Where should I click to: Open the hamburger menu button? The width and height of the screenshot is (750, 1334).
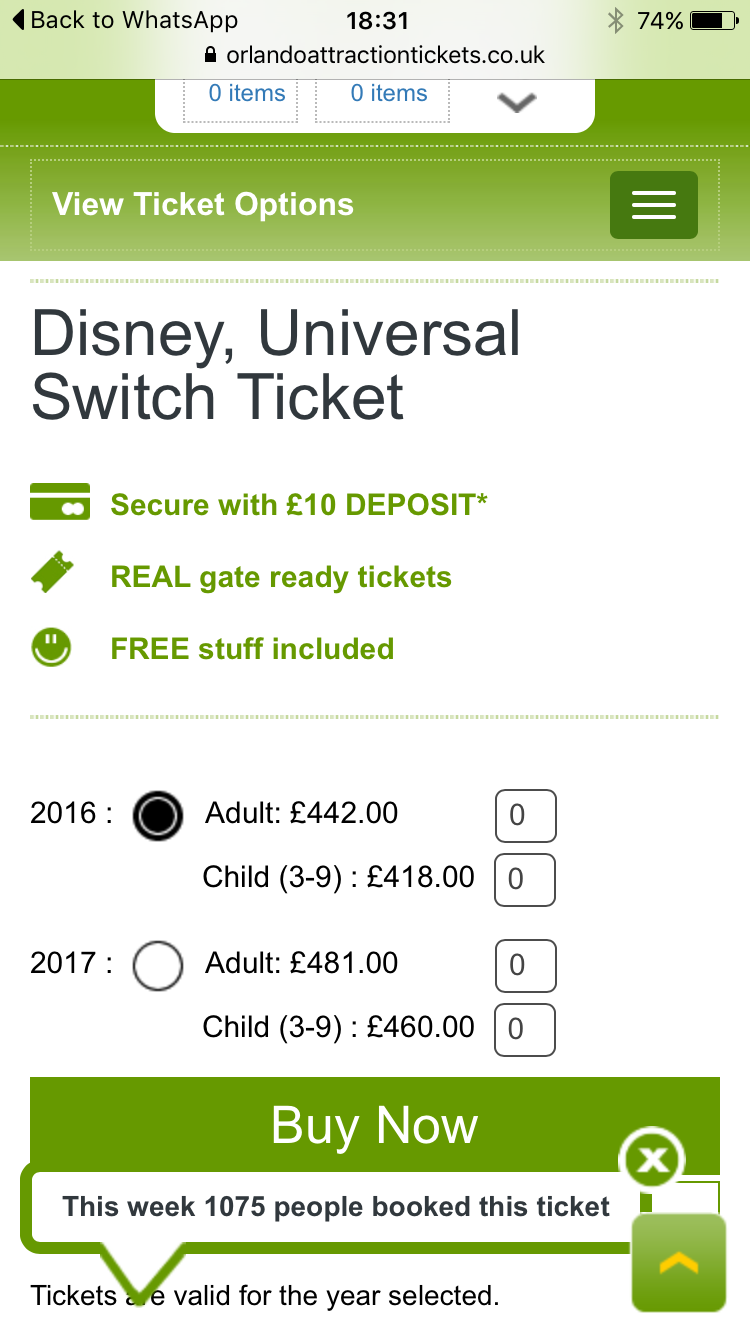pos(654,205)
